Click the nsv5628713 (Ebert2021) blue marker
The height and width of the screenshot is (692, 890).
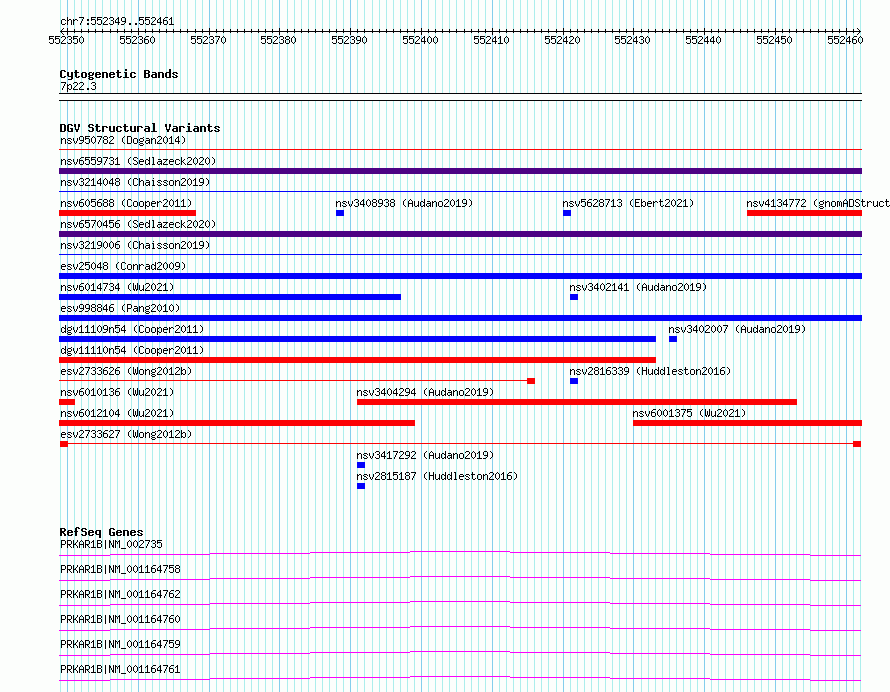[567, 213]
